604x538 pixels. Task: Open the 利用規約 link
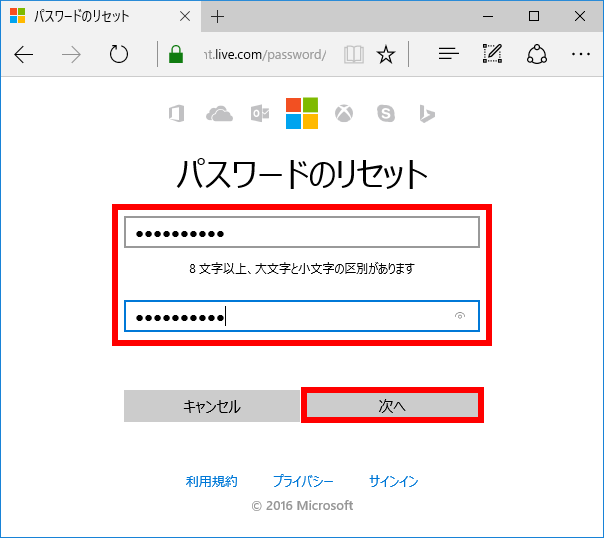pos(211,481)
